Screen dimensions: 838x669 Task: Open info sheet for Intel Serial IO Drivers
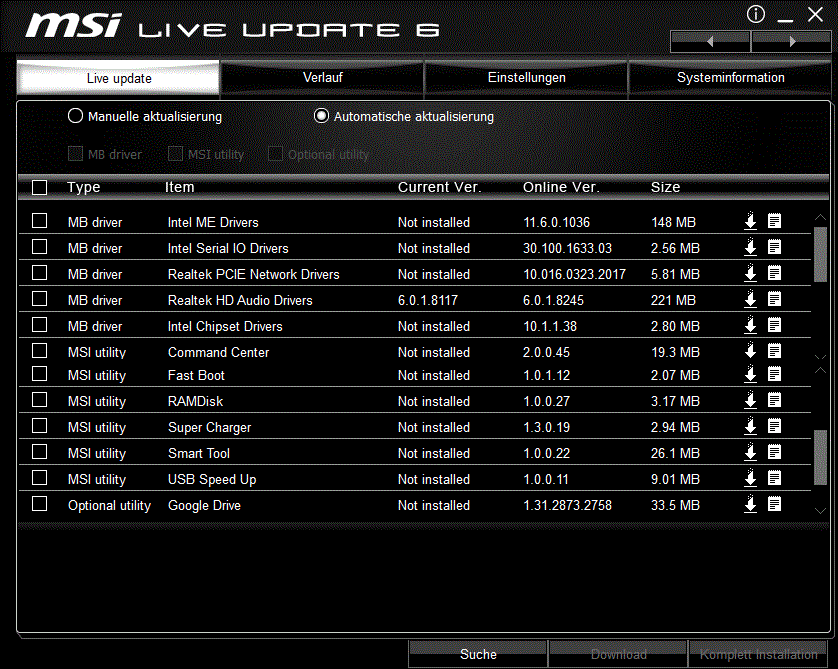774,247
